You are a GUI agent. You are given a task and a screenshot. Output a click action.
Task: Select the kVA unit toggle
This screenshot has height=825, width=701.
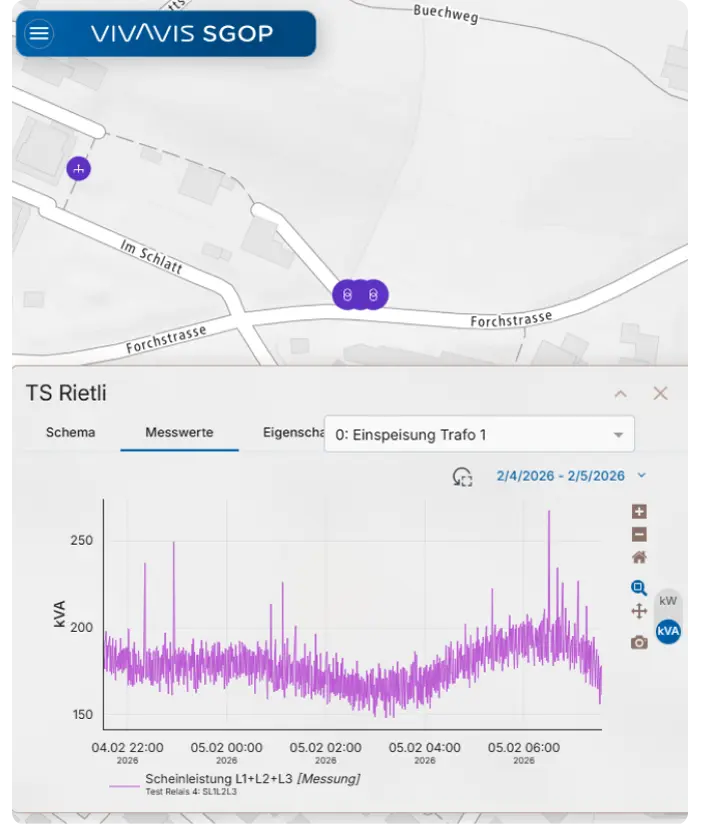tap(668, 631)
